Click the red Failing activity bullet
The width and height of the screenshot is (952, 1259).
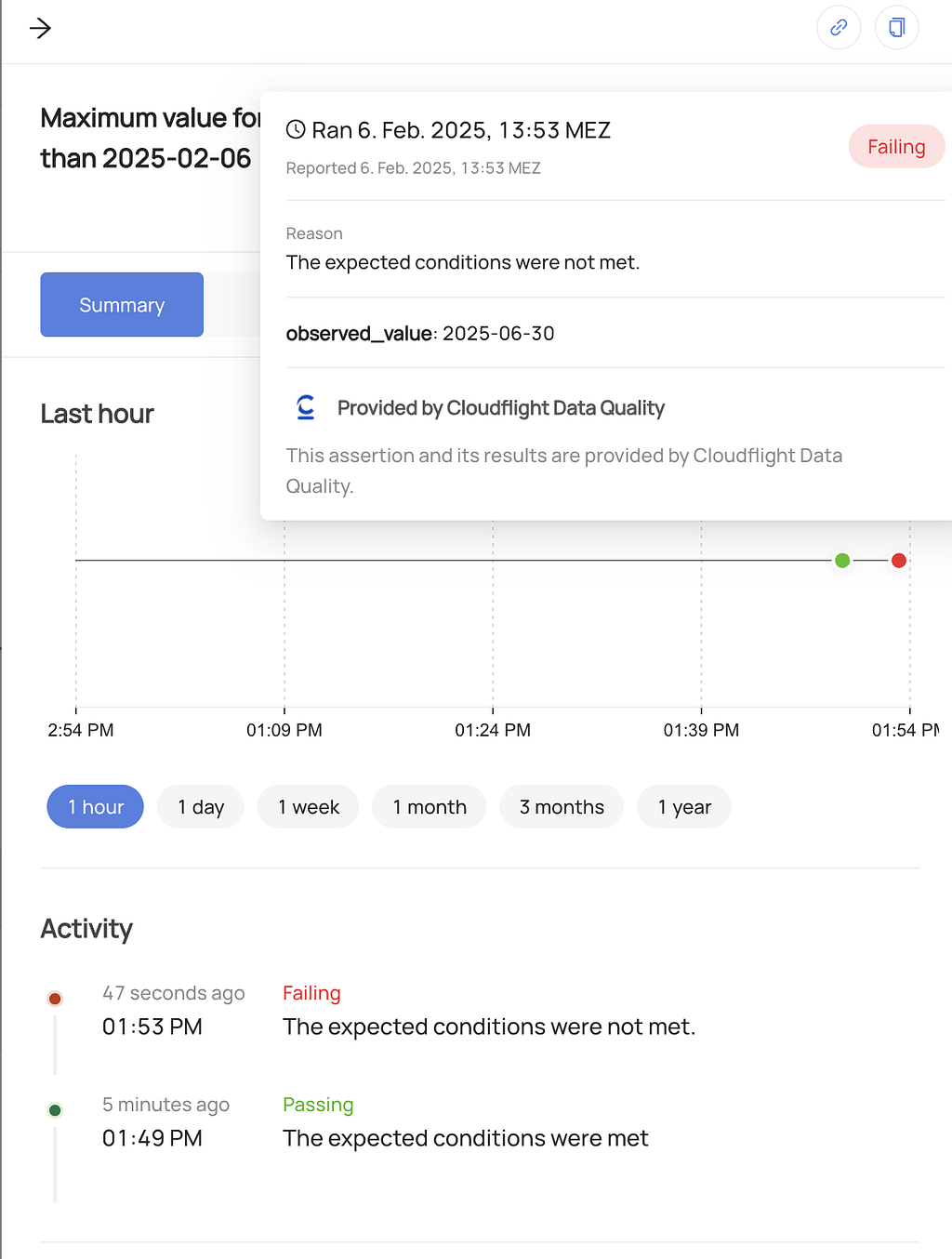point(55,999)
